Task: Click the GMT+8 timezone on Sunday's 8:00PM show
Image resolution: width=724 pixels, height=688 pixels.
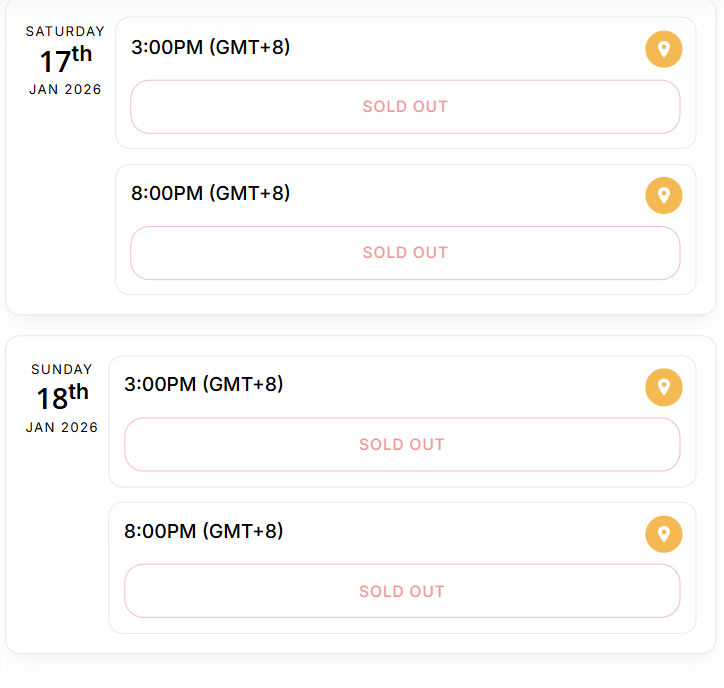Action: point(243,531)
